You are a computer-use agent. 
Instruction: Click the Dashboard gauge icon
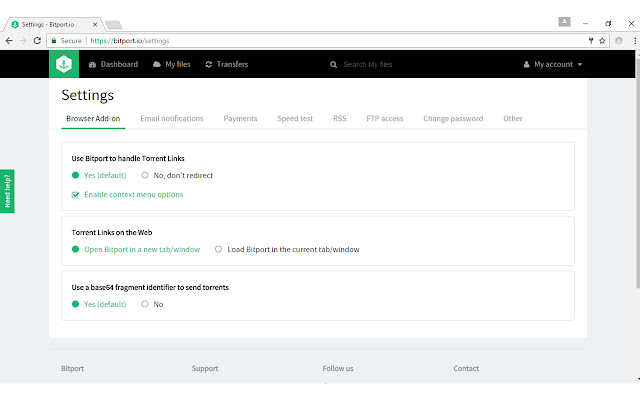point(92,64)
